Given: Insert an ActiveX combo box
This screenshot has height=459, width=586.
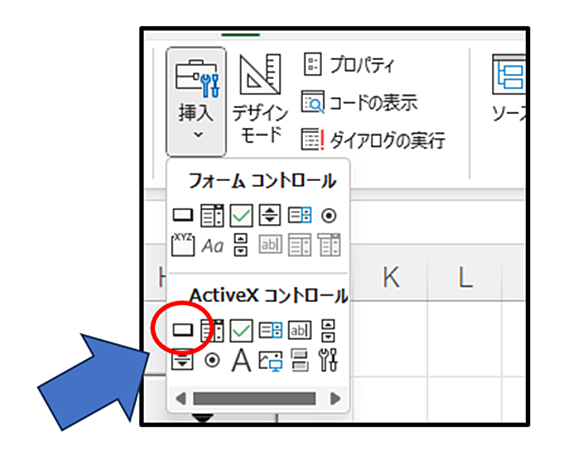Looking at the screenshot, I should [212, 330].
